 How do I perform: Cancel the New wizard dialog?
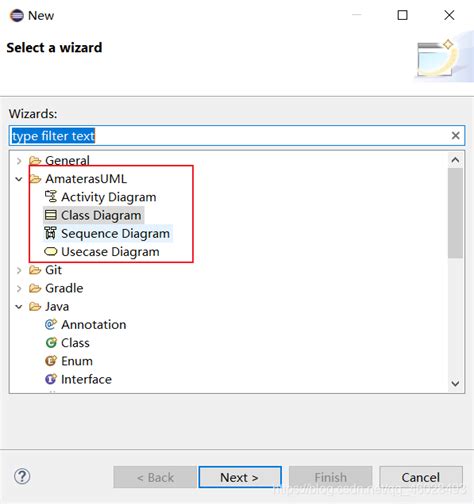pos(421,477)
